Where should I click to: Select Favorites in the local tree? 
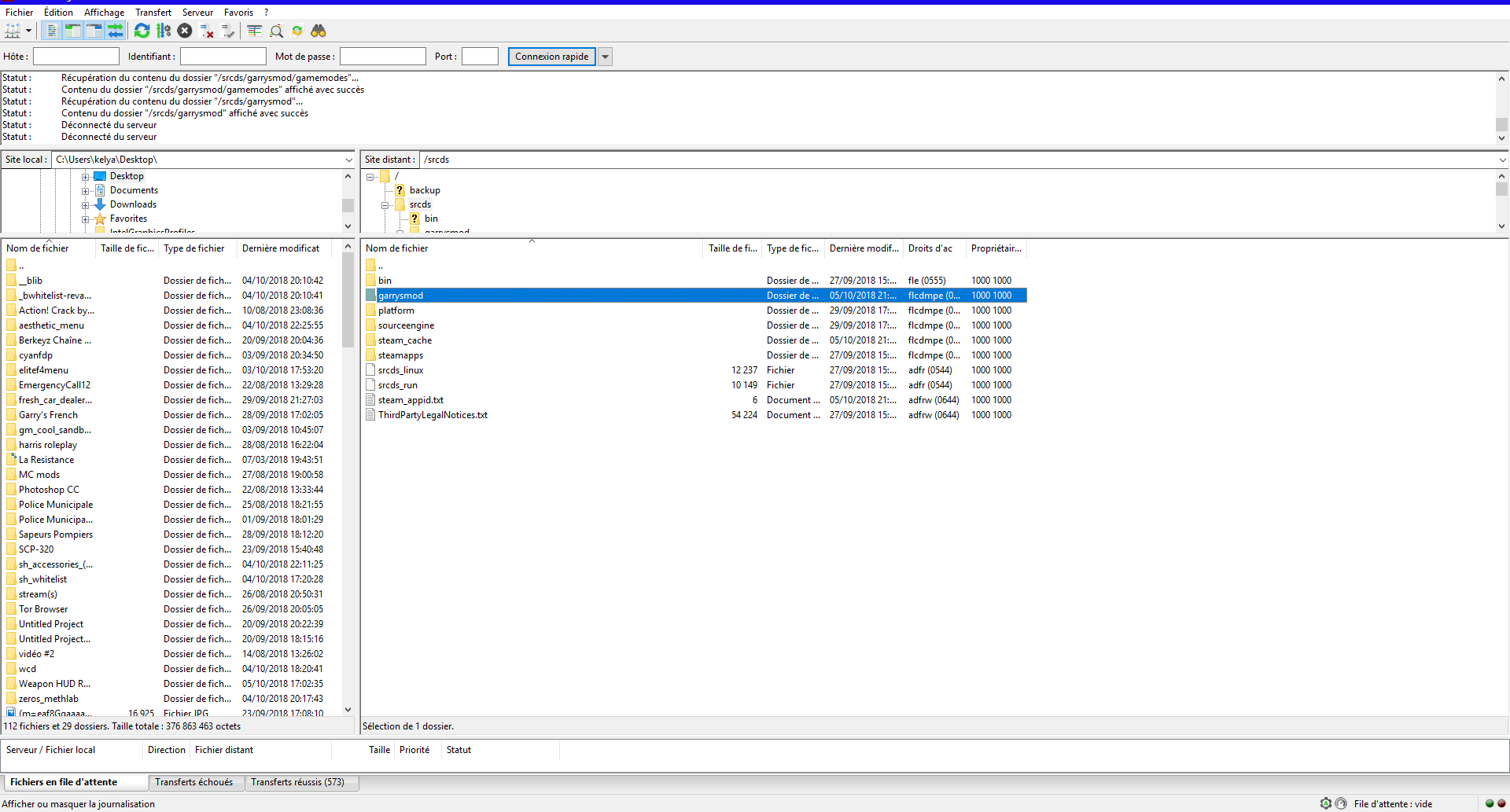(x=128, y=219)
